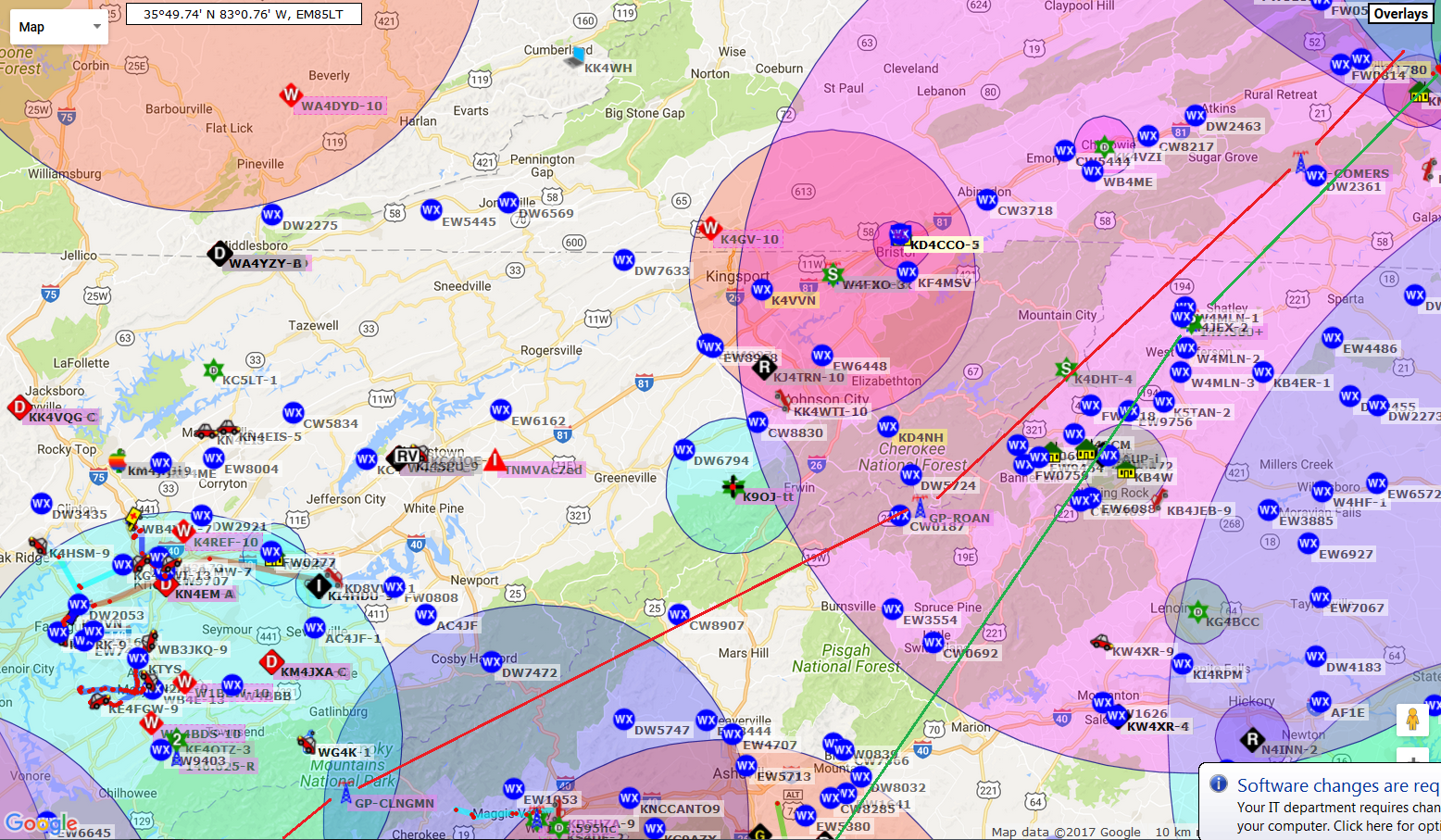Select the TNMVAC2ed red warning triangle
1441x840 pixels.
click(495, 460)
